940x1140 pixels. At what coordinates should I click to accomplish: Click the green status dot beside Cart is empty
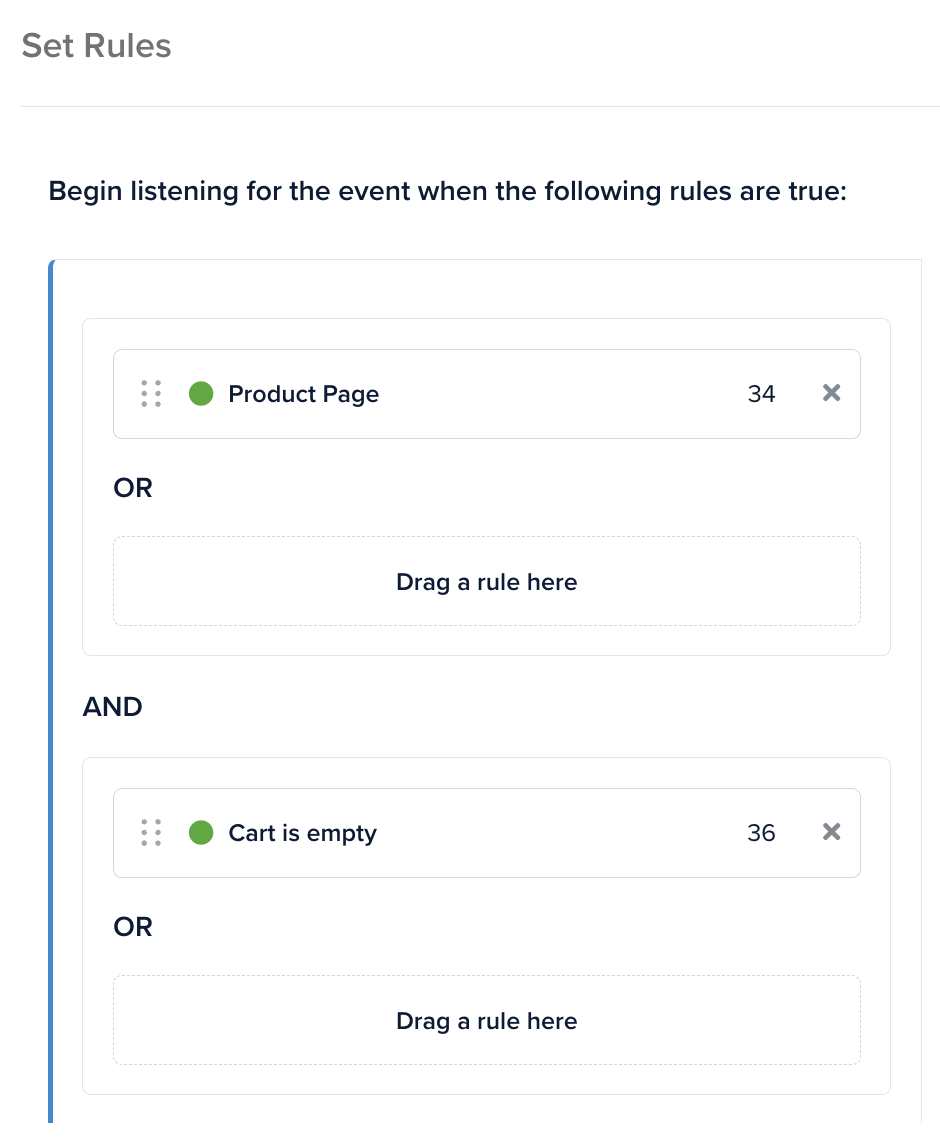pyautogui.click(x=201, y=833)
